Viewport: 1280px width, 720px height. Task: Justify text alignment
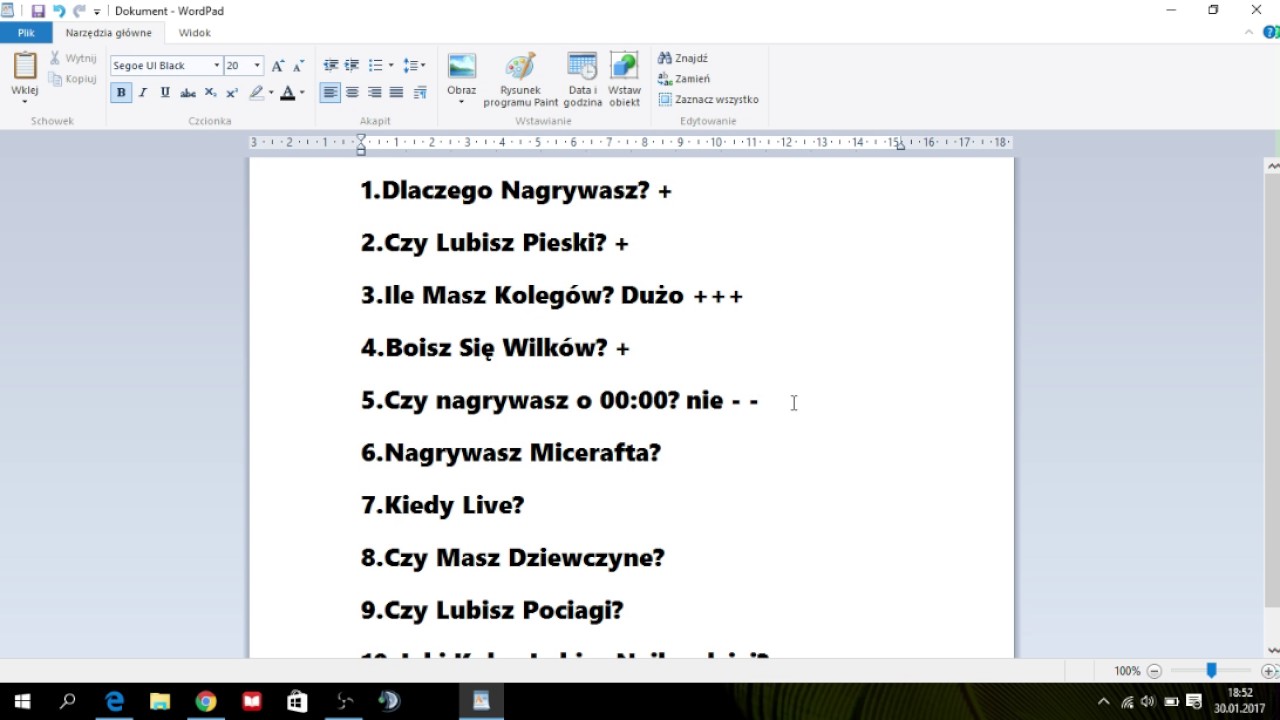[396, 93]
